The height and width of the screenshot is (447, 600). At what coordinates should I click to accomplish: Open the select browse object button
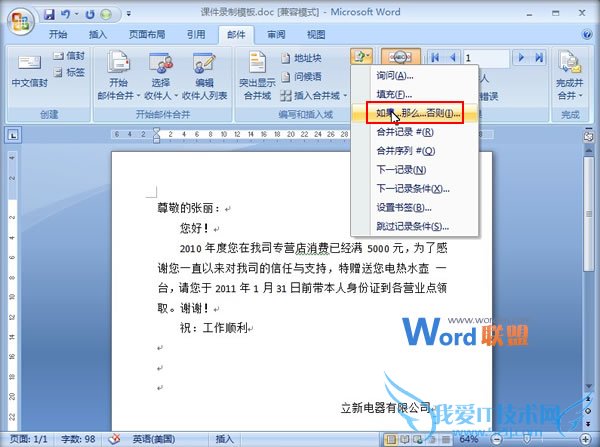click(x=589, y=411)
